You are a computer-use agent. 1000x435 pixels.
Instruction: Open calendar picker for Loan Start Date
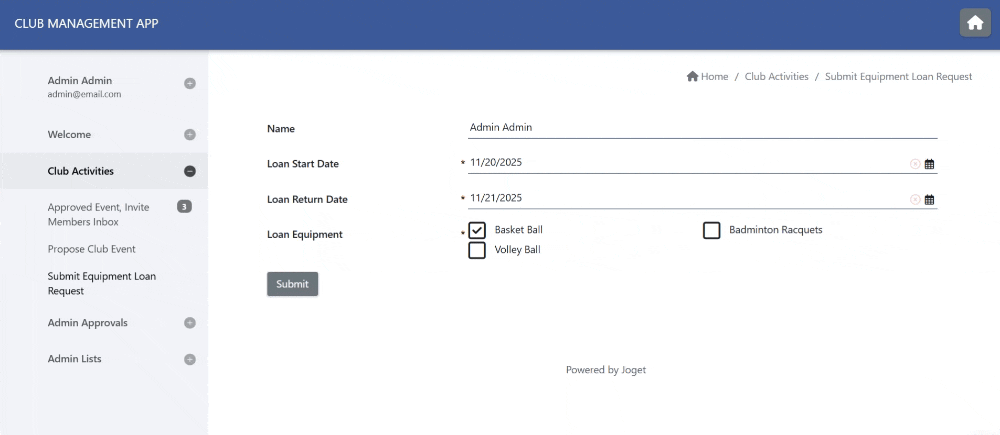(929, 164)
